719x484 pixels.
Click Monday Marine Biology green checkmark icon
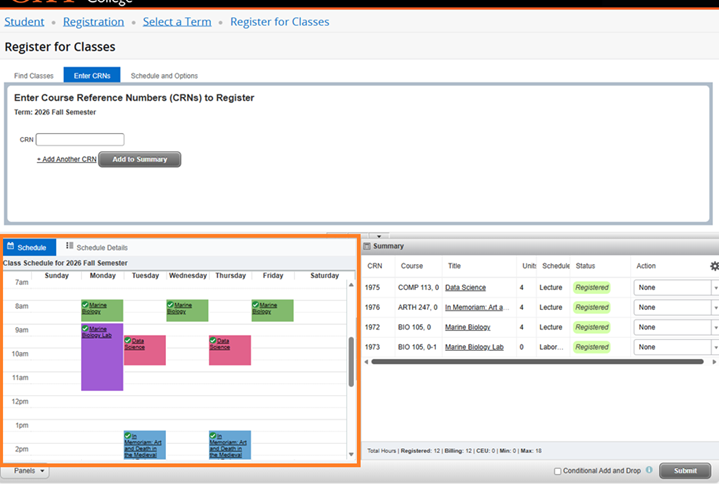click(x=85, y=304)
